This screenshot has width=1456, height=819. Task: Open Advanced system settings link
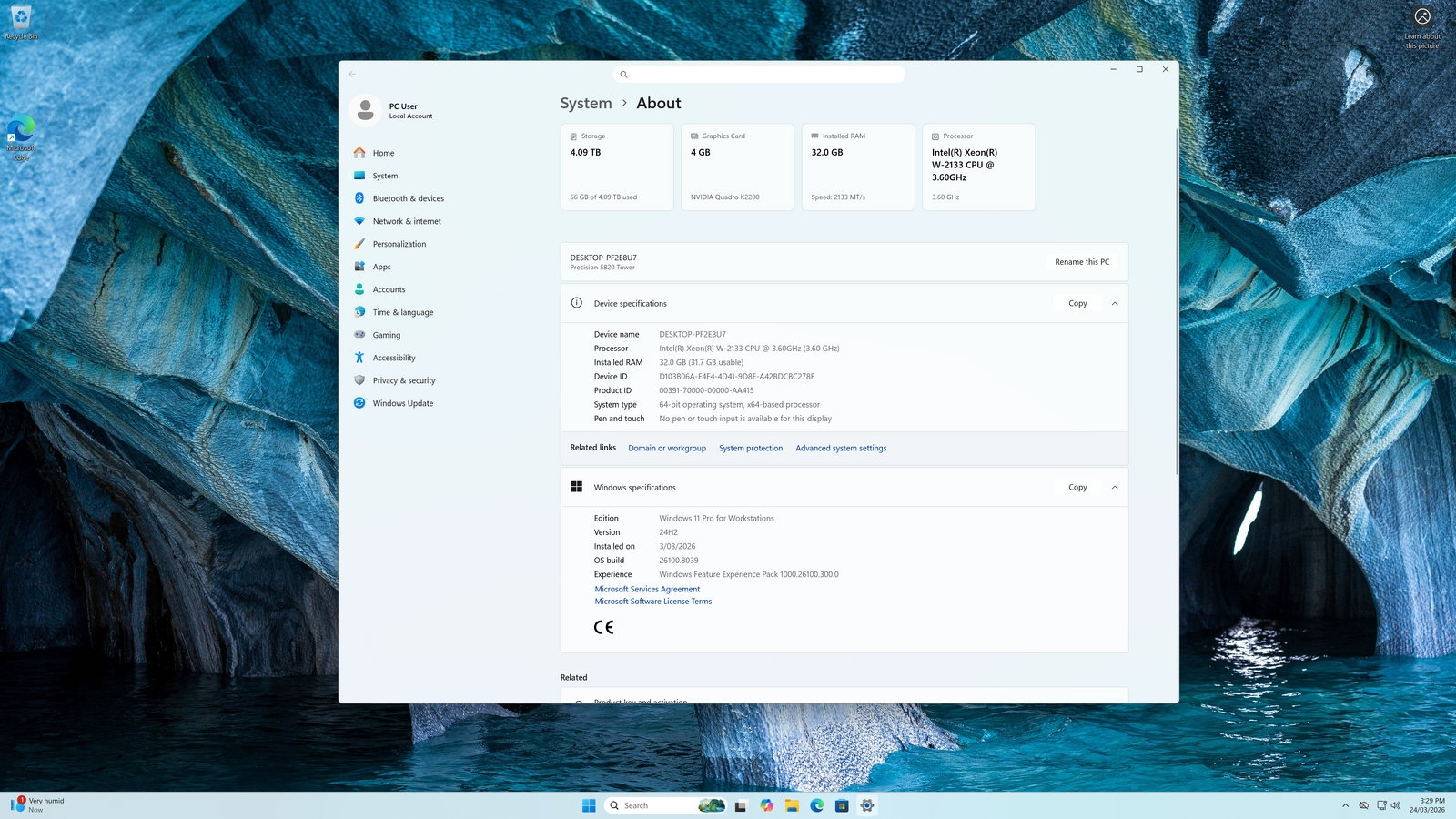point(841,448)
